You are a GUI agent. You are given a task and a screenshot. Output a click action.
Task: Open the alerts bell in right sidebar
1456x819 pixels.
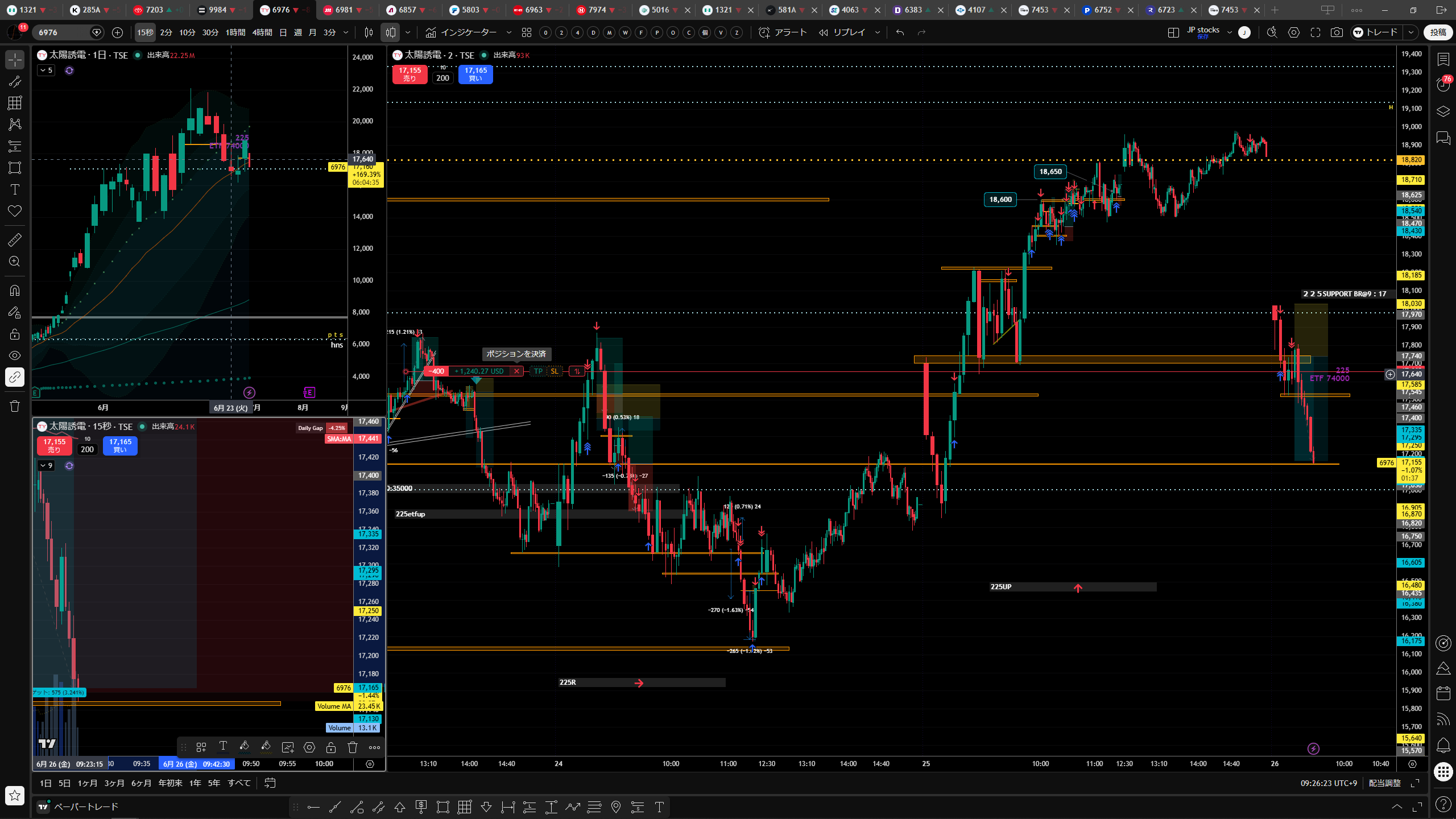pos(1443,744)
